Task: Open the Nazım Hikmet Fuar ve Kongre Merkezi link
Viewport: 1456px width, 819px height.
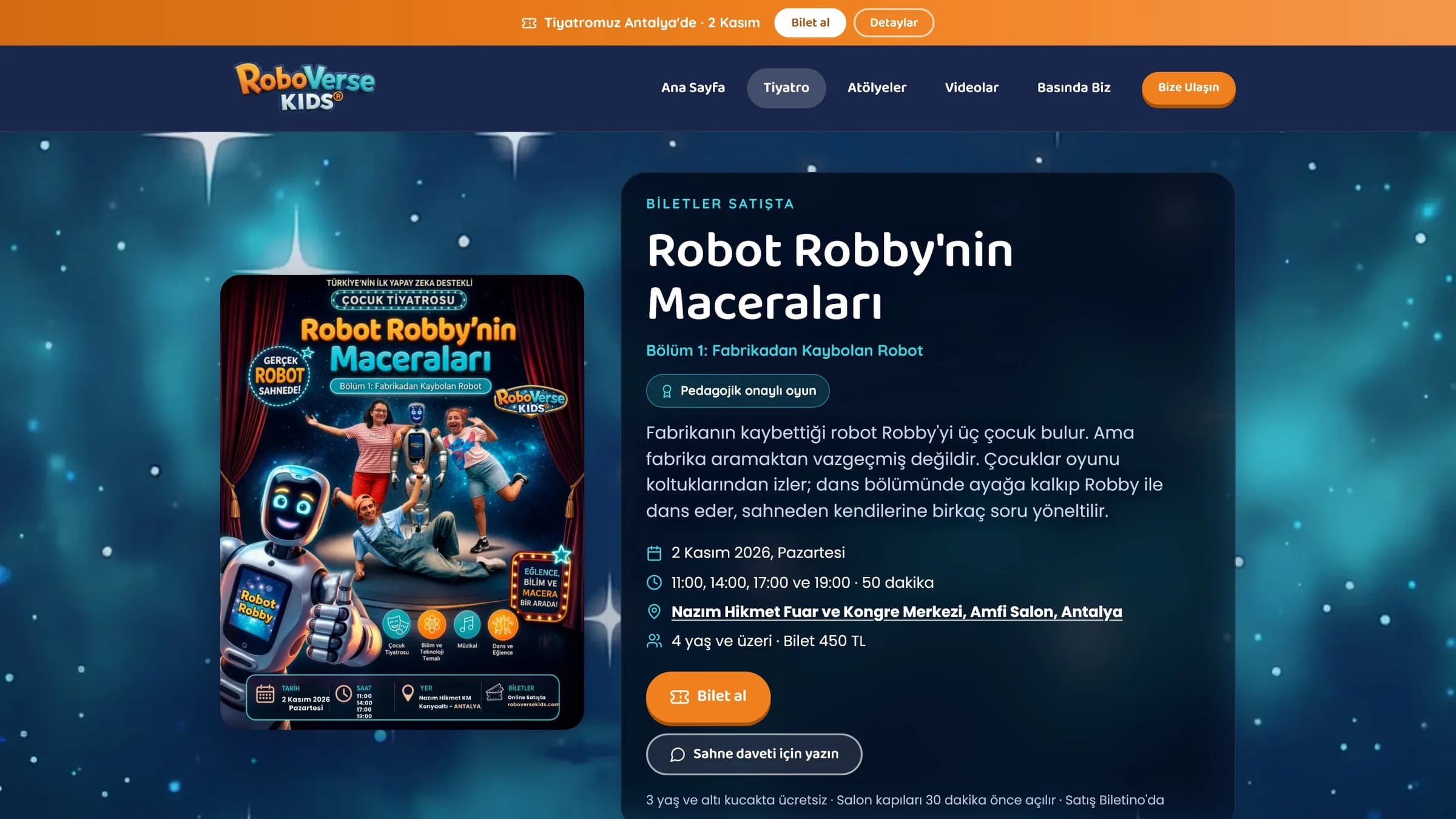Action: pos(897,612)
